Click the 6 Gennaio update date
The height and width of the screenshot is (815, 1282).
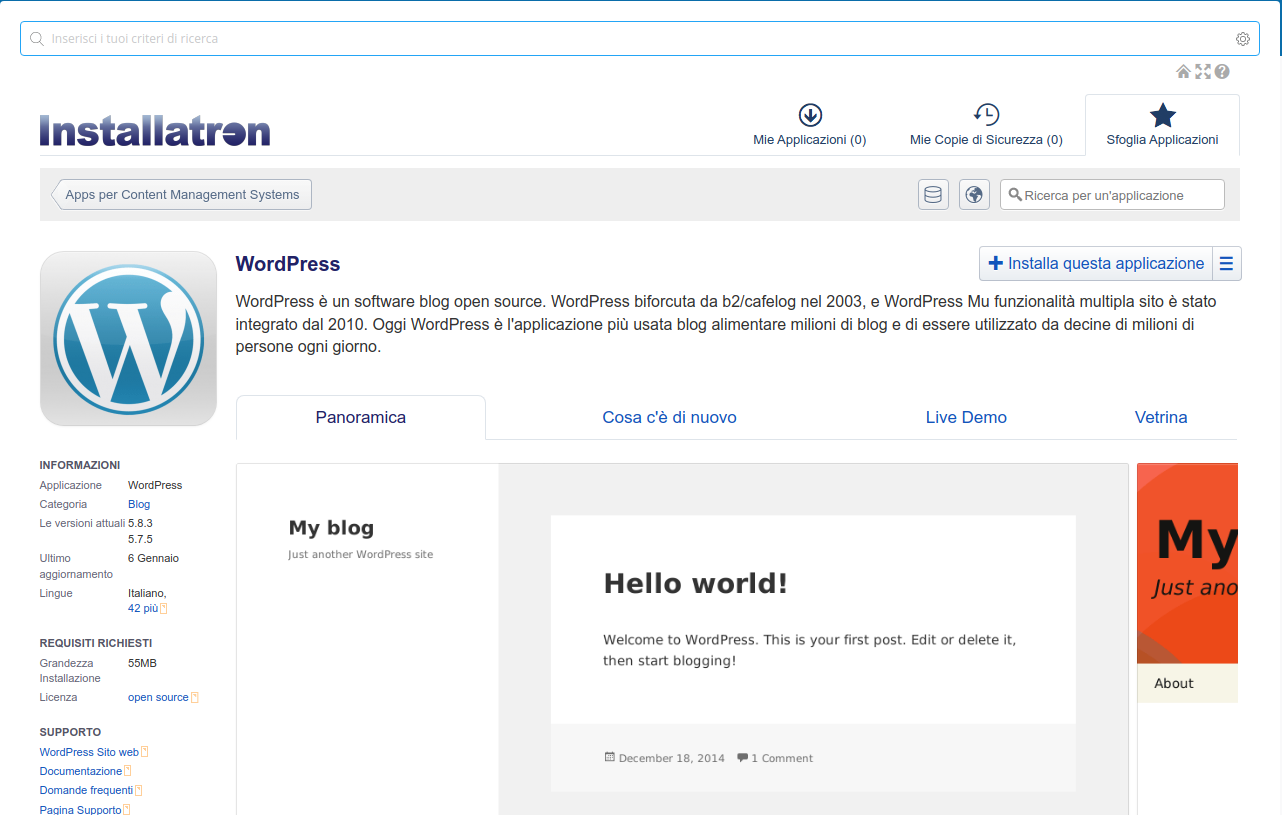[153, 558]
